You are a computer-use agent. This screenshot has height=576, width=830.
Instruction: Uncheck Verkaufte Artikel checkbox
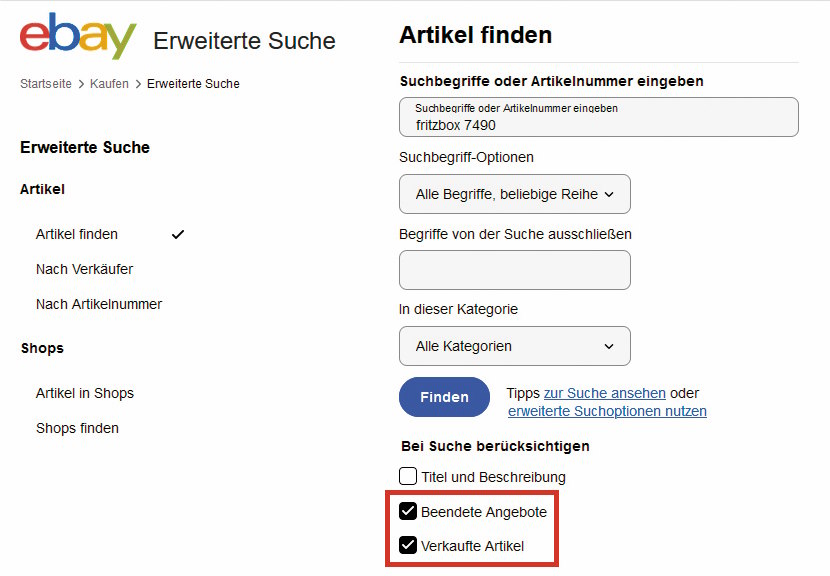(408, 546)
